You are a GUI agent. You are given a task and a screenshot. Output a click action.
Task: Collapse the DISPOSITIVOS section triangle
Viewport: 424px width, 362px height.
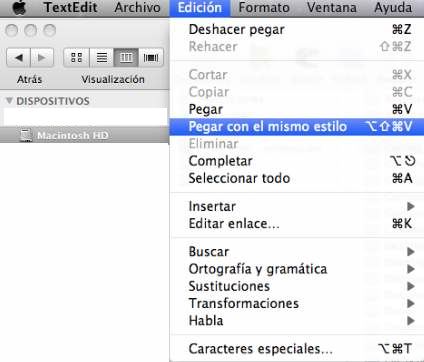click(x=9, y=100)
